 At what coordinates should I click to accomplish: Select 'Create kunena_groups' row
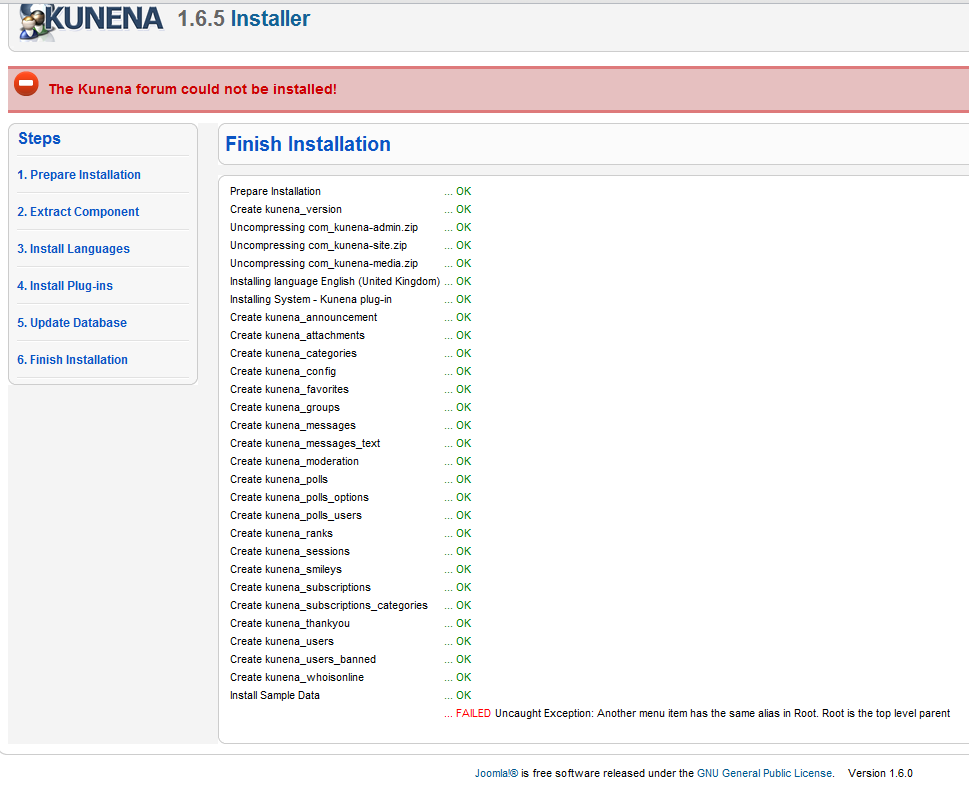[350, 407]
